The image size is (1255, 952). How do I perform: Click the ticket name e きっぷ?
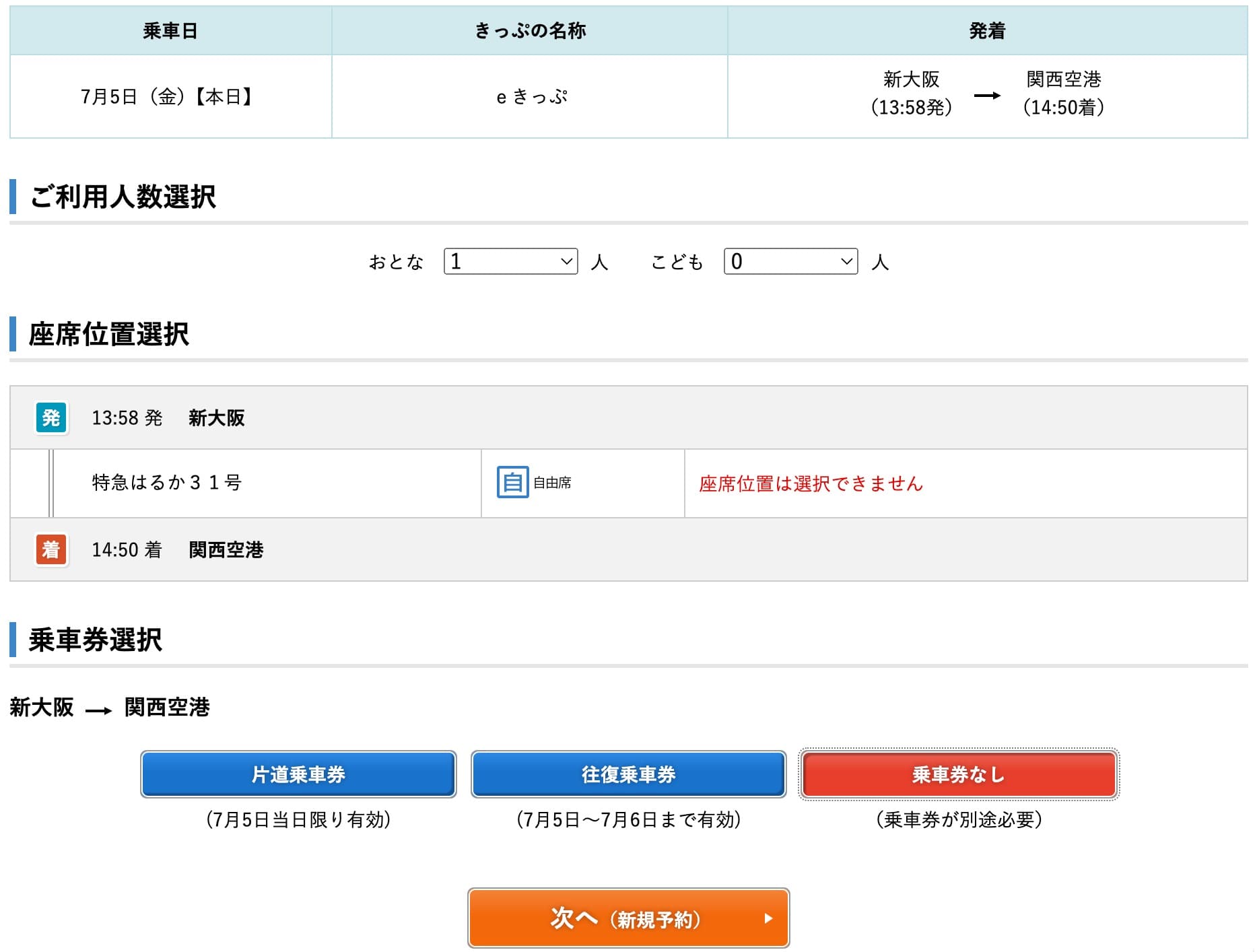click(x=531, y=97)
